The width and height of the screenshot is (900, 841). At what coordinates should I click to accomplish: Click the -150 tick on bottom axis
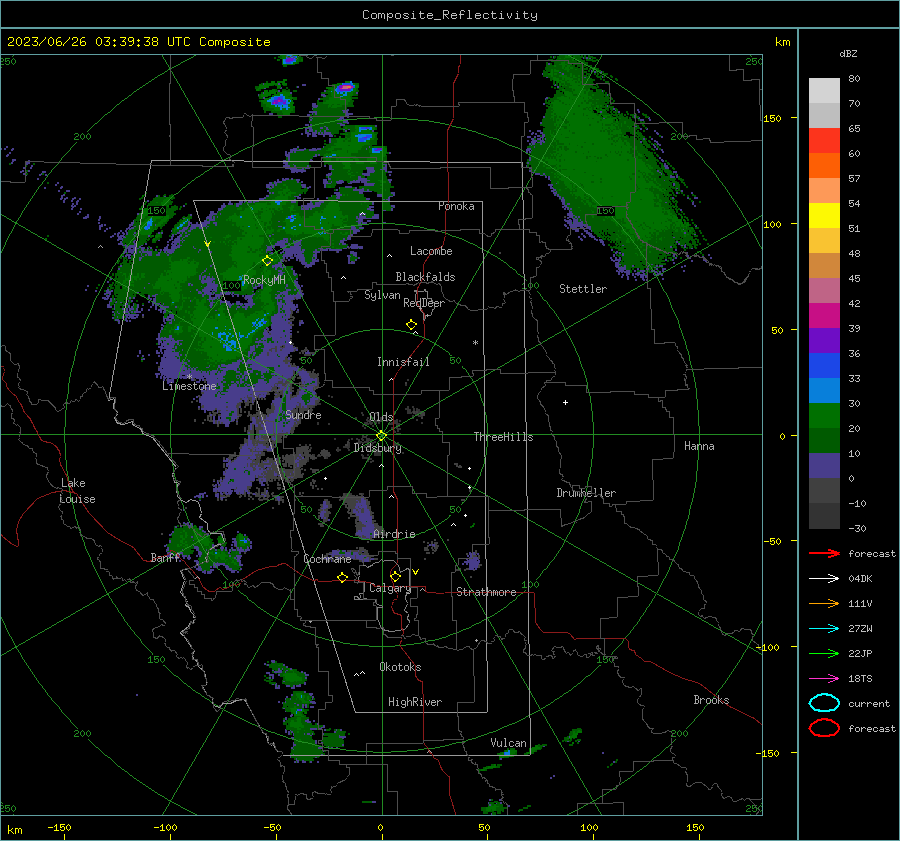point(59,827)
